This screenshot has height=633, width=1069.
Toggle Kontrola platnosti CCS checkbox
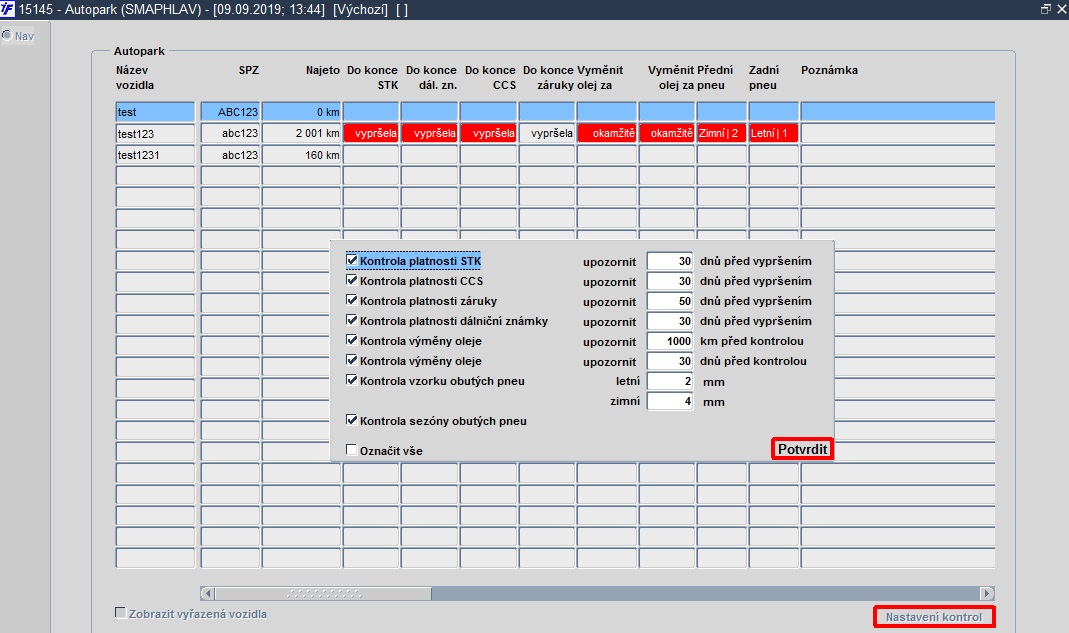(352, 280)
